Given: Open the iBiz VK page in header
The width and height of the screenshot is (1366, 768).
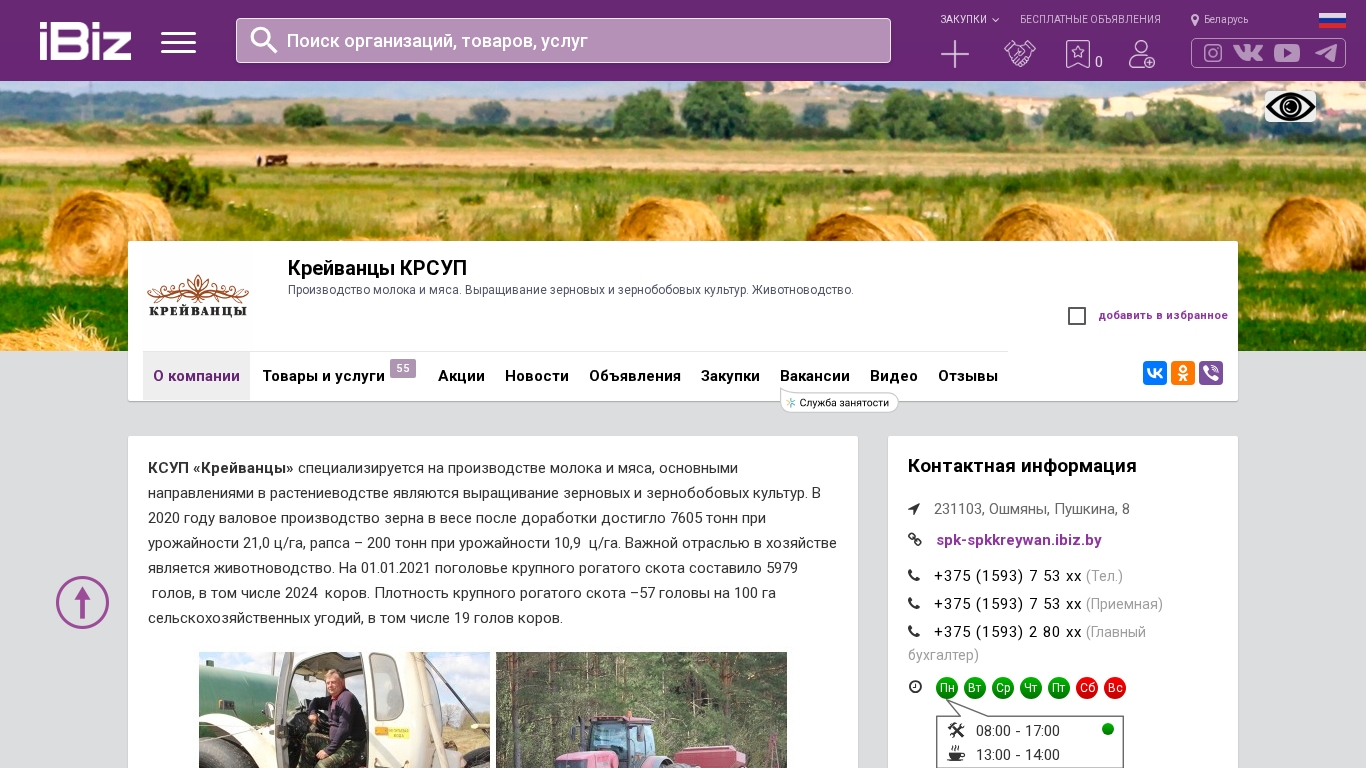Looking at the screenshot, I should 1248,53.
